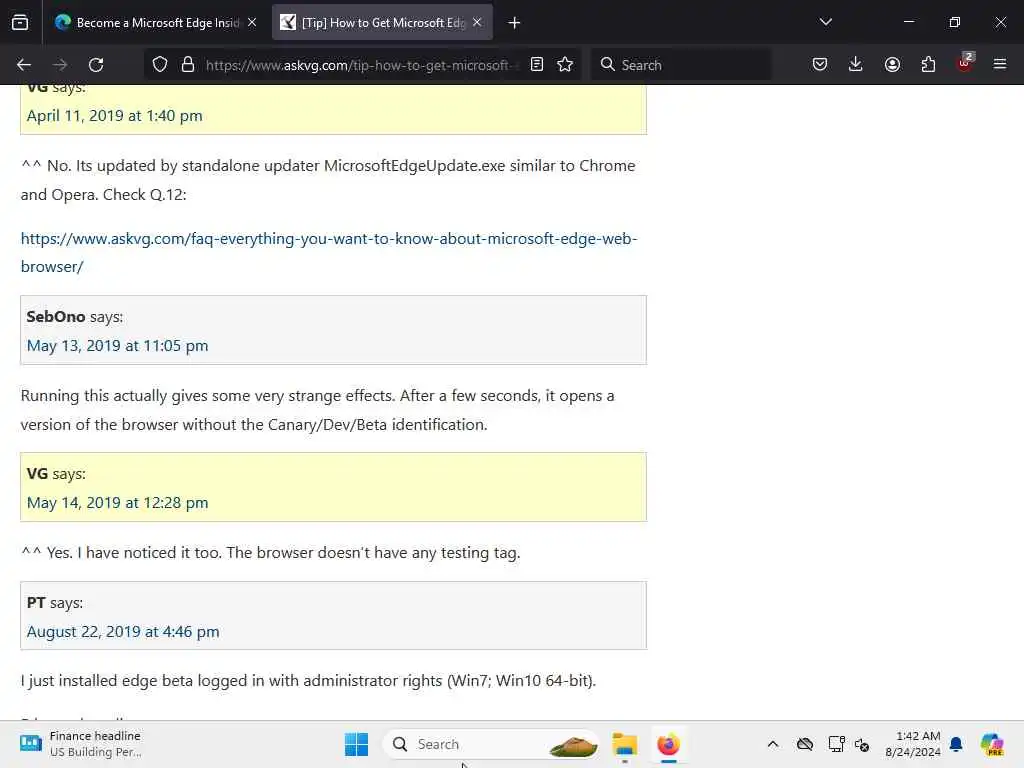Open August 22, 2019 at 4:46 pm permalink

(x=123, y=632)
